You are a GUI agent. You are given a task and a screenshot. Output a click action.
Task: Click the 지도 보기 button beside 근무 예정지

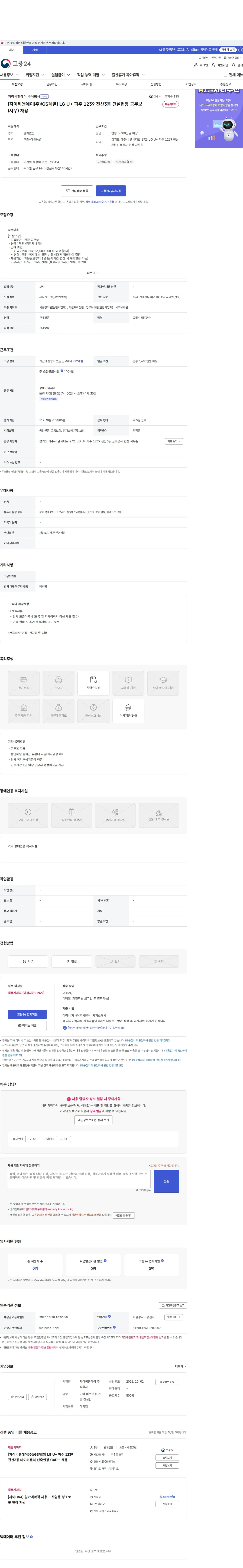174,441
